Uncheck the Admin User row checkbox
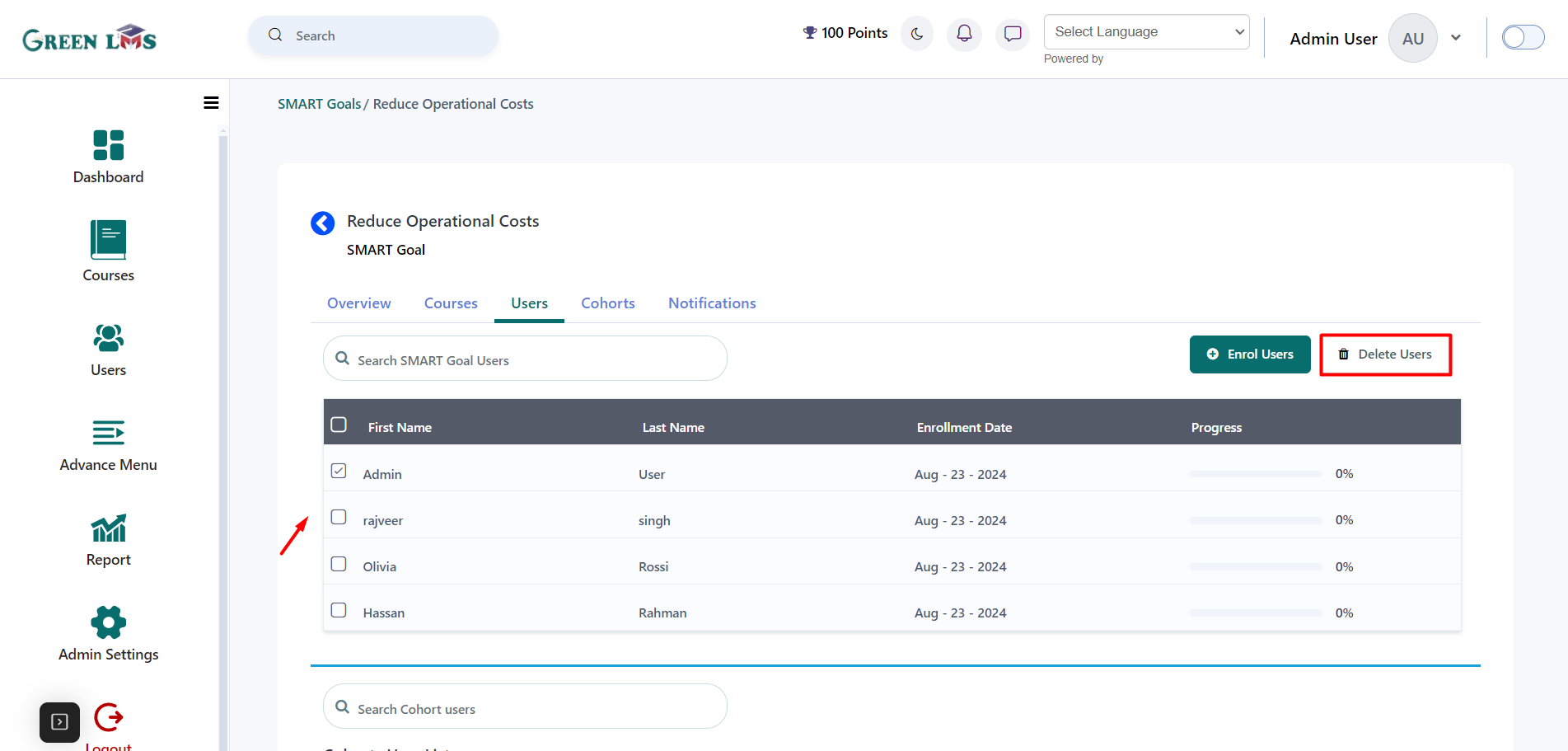This screenshot has width=1568, height=751. (x=339, y=471)
